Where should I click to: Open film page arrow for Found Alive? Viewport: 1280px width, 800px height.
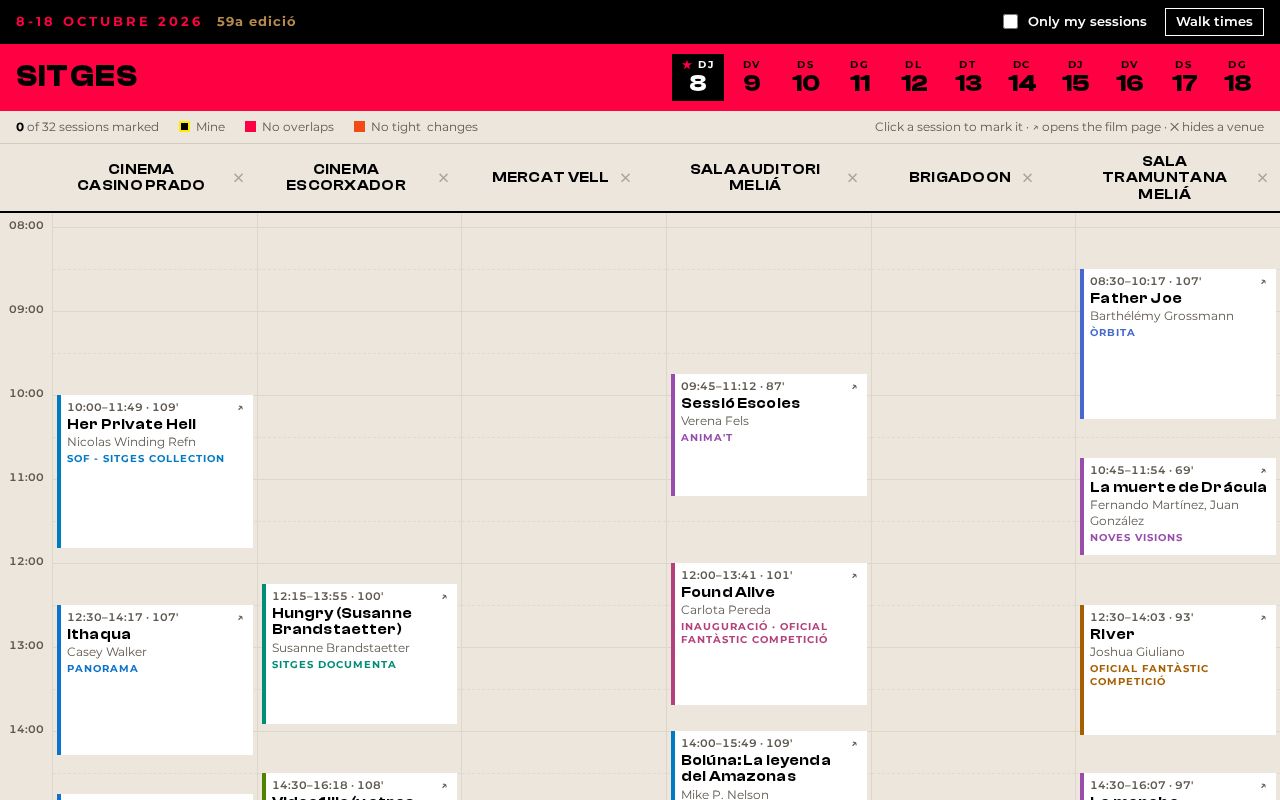pos(854,576)
